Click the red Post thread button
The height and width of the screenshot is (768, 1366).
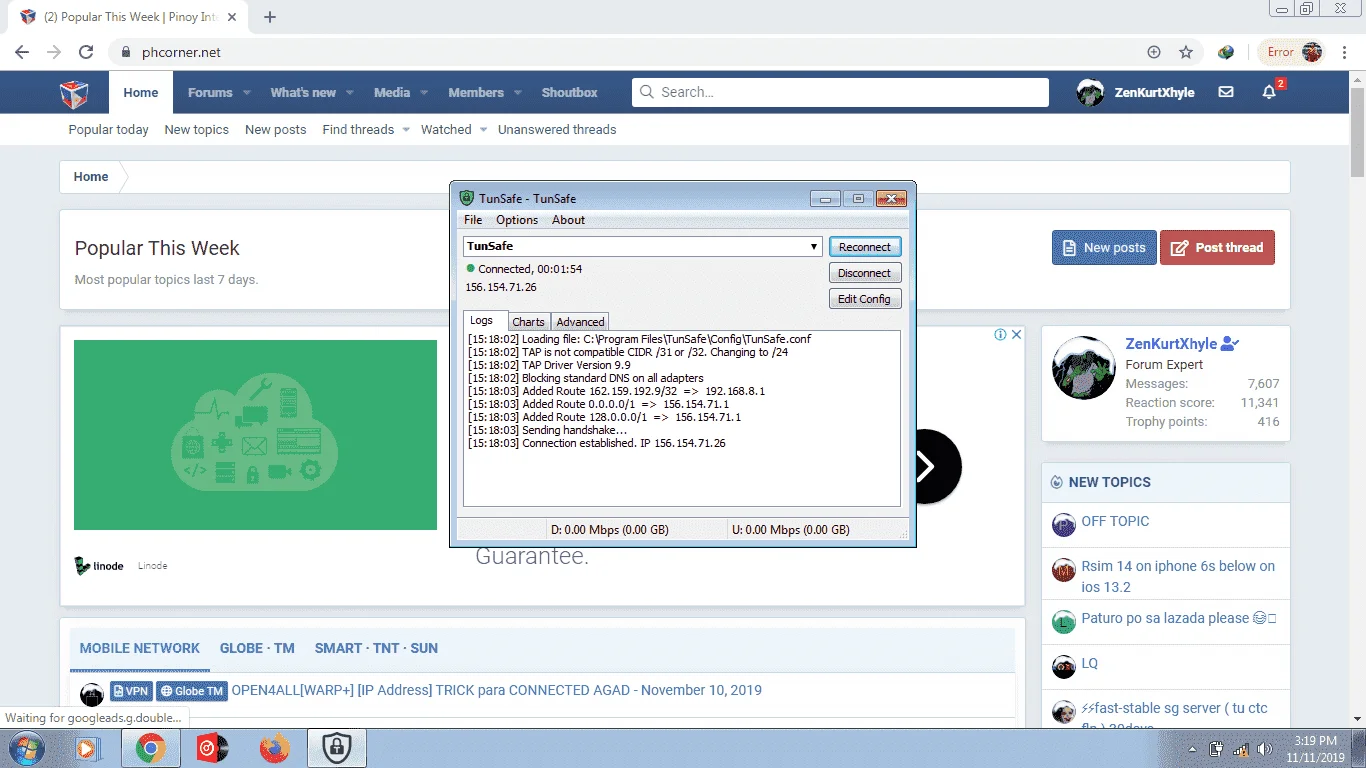[x=1217, y=248]
